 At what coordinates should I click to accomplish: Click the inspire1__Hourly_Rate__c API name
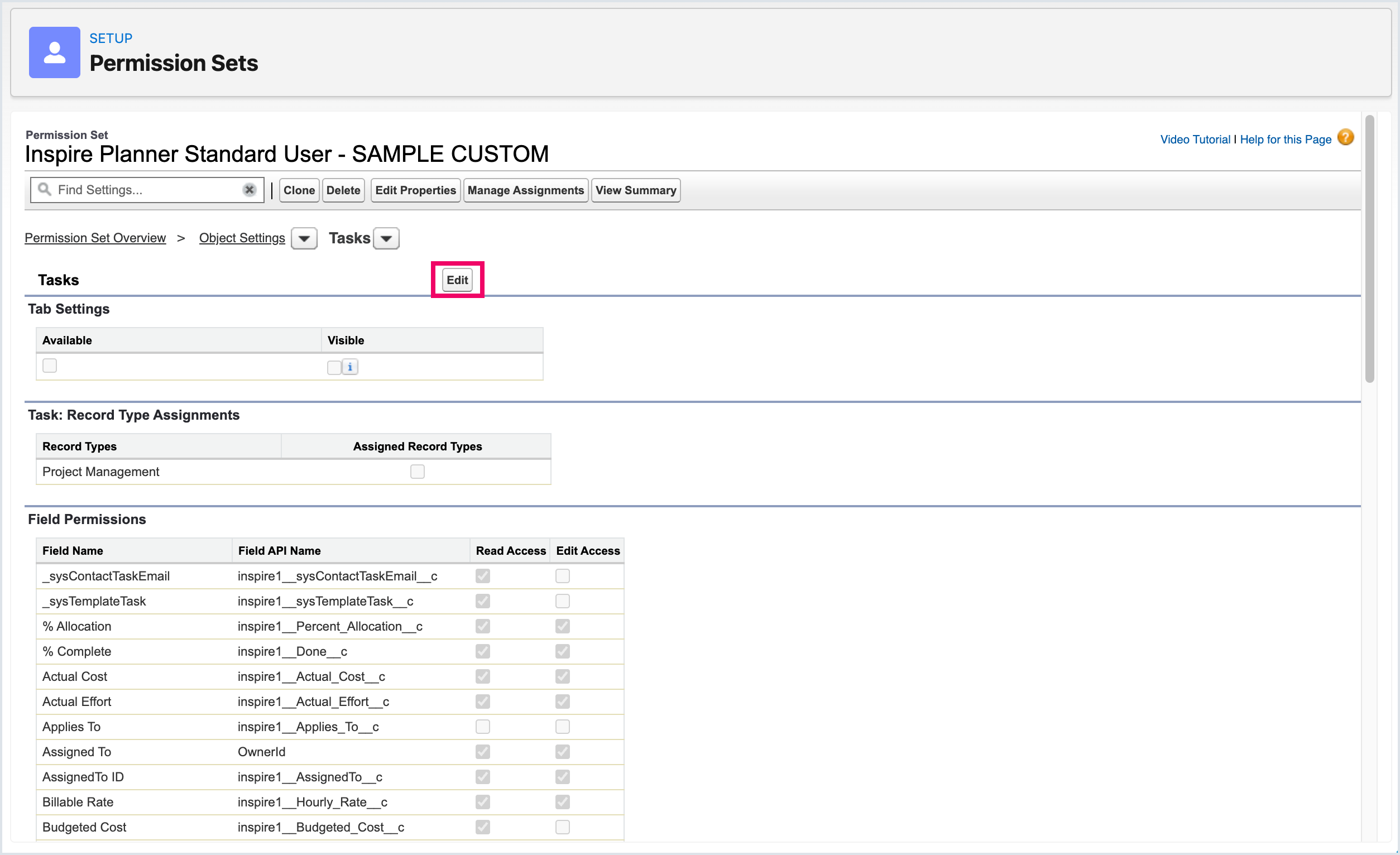coord(313,803)
